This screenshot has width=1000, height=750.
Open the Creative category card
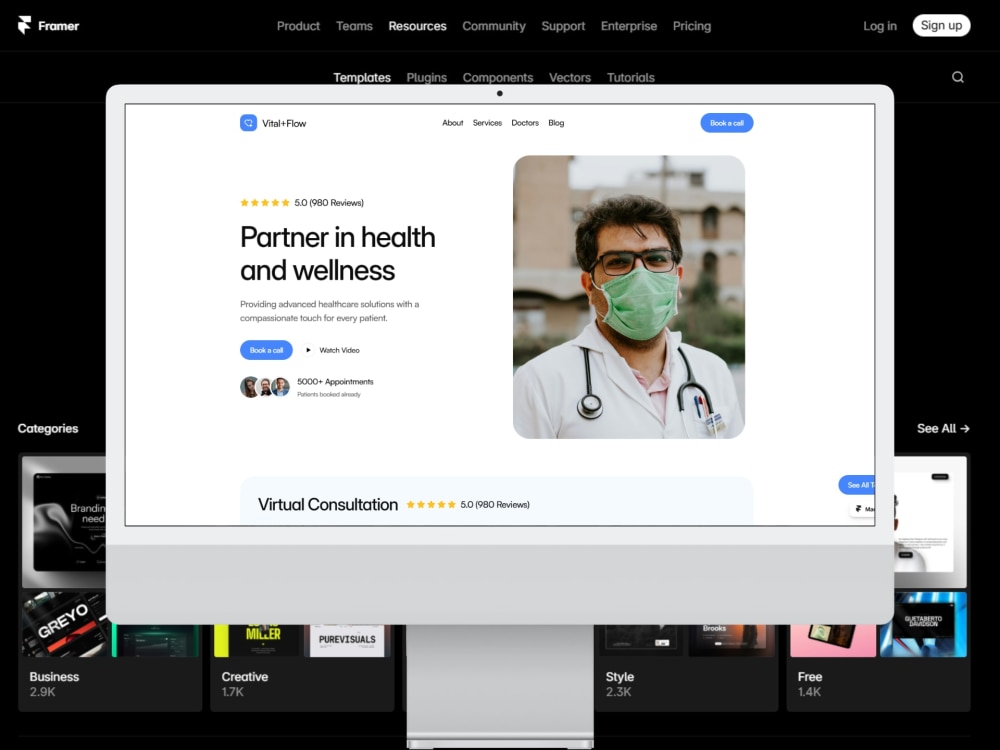302,668
